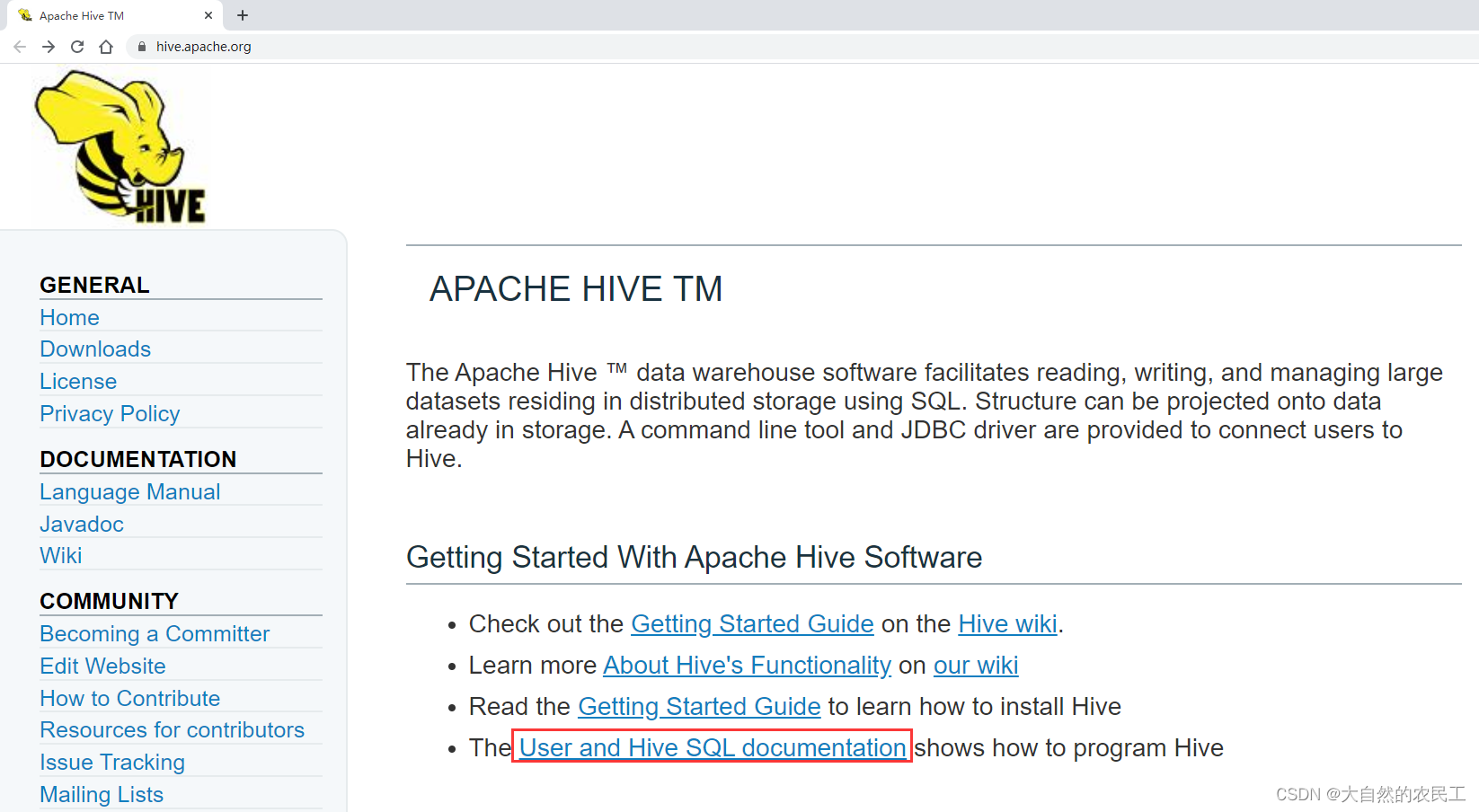The height and width of the screenshot is (812, 1479).
Task: Open the License sidebar link
Action: pos(78,382)
